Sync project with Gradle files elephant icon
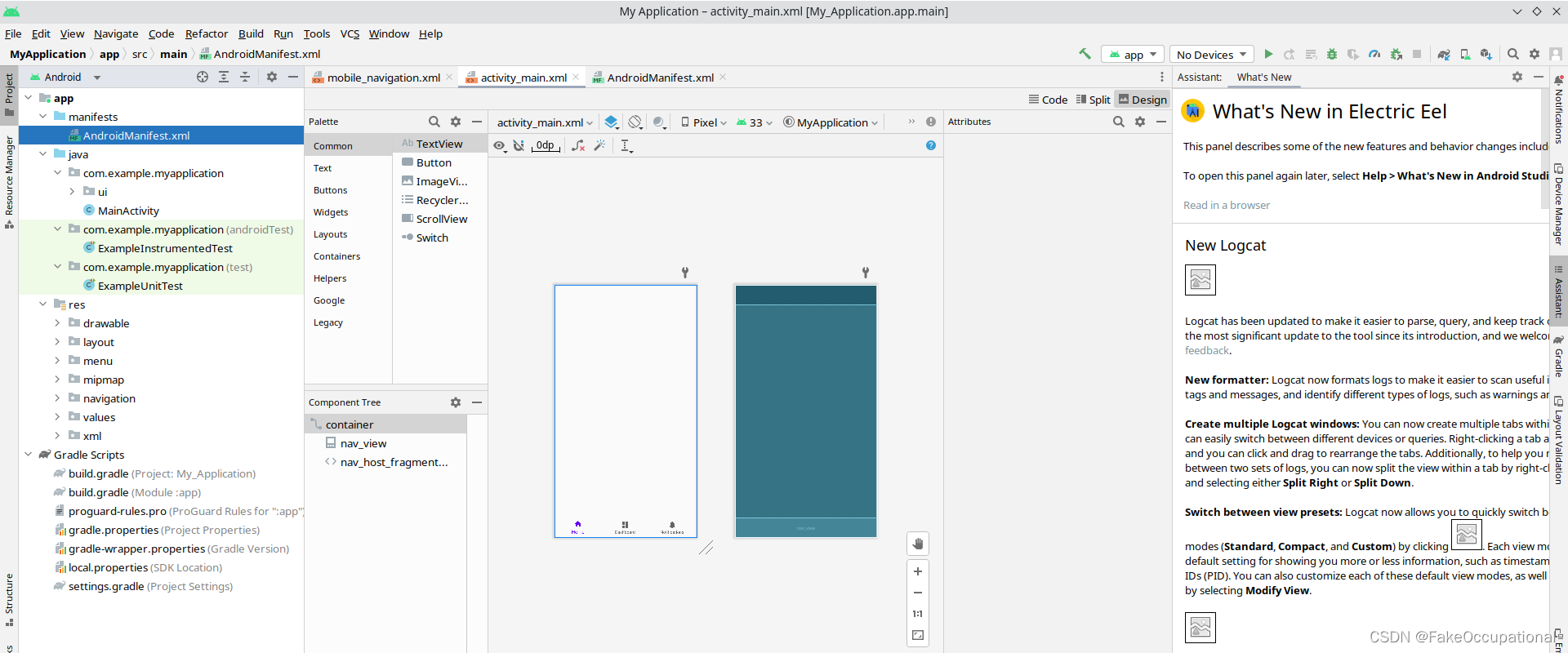 point(1444,54)
